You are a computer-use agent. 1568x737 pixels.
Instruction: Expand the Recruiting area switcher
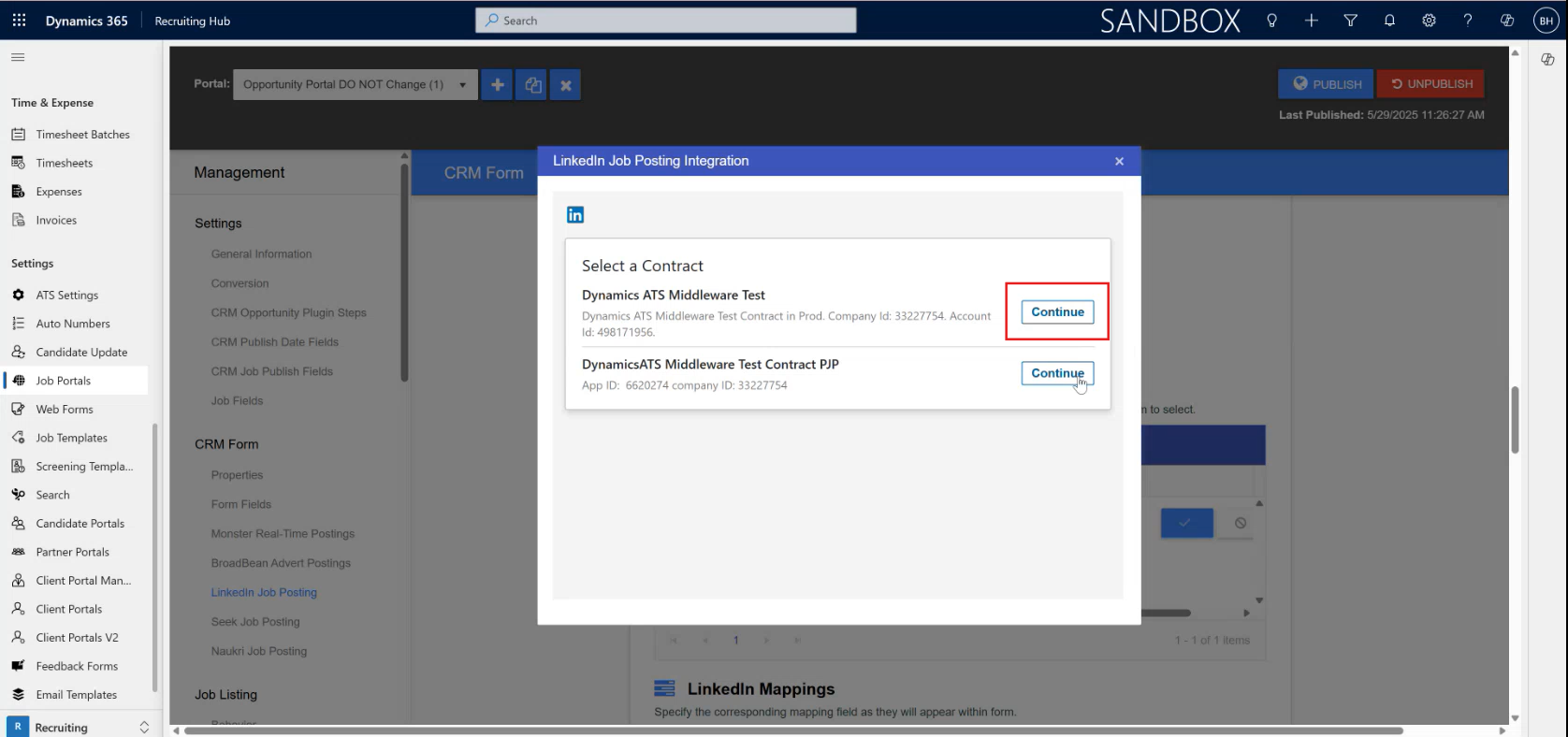pyautogui.click(x=144, y=727)
